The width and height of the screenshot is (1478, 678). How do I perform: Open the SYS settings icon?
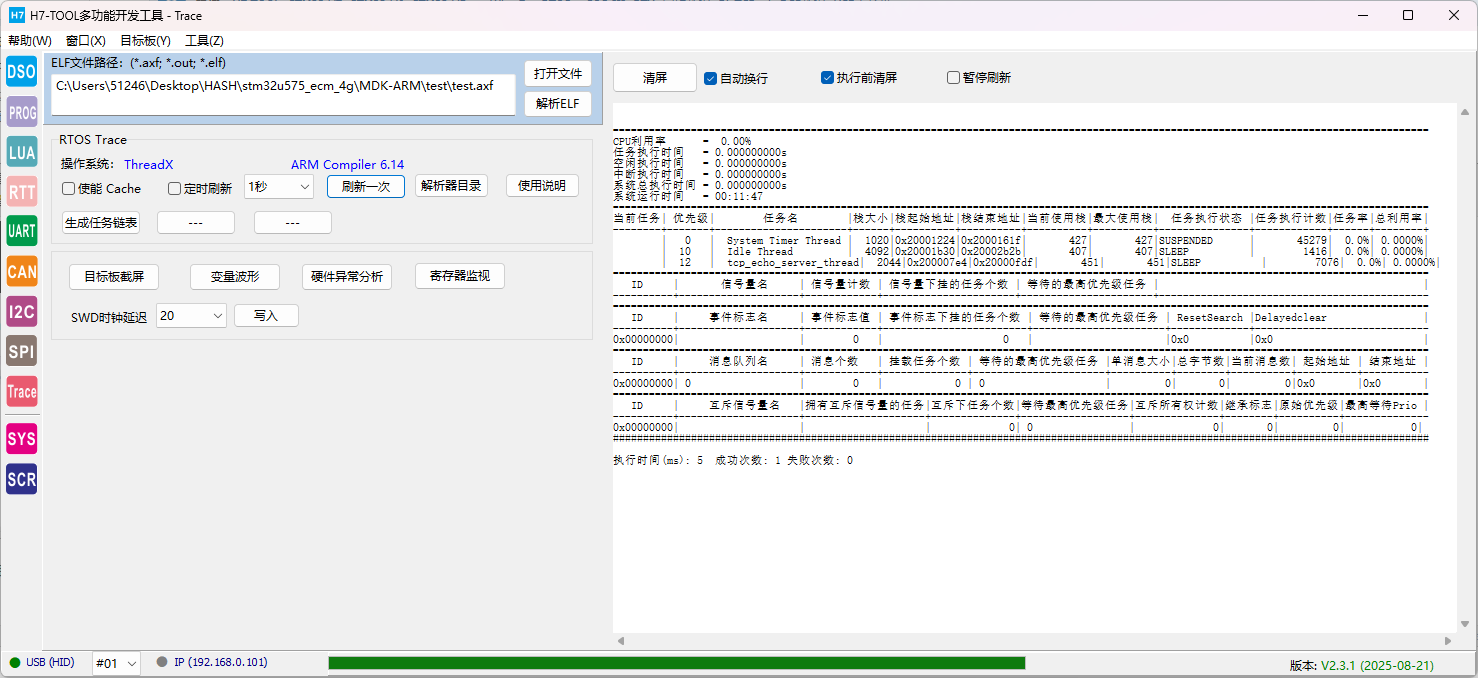[21, 439]
